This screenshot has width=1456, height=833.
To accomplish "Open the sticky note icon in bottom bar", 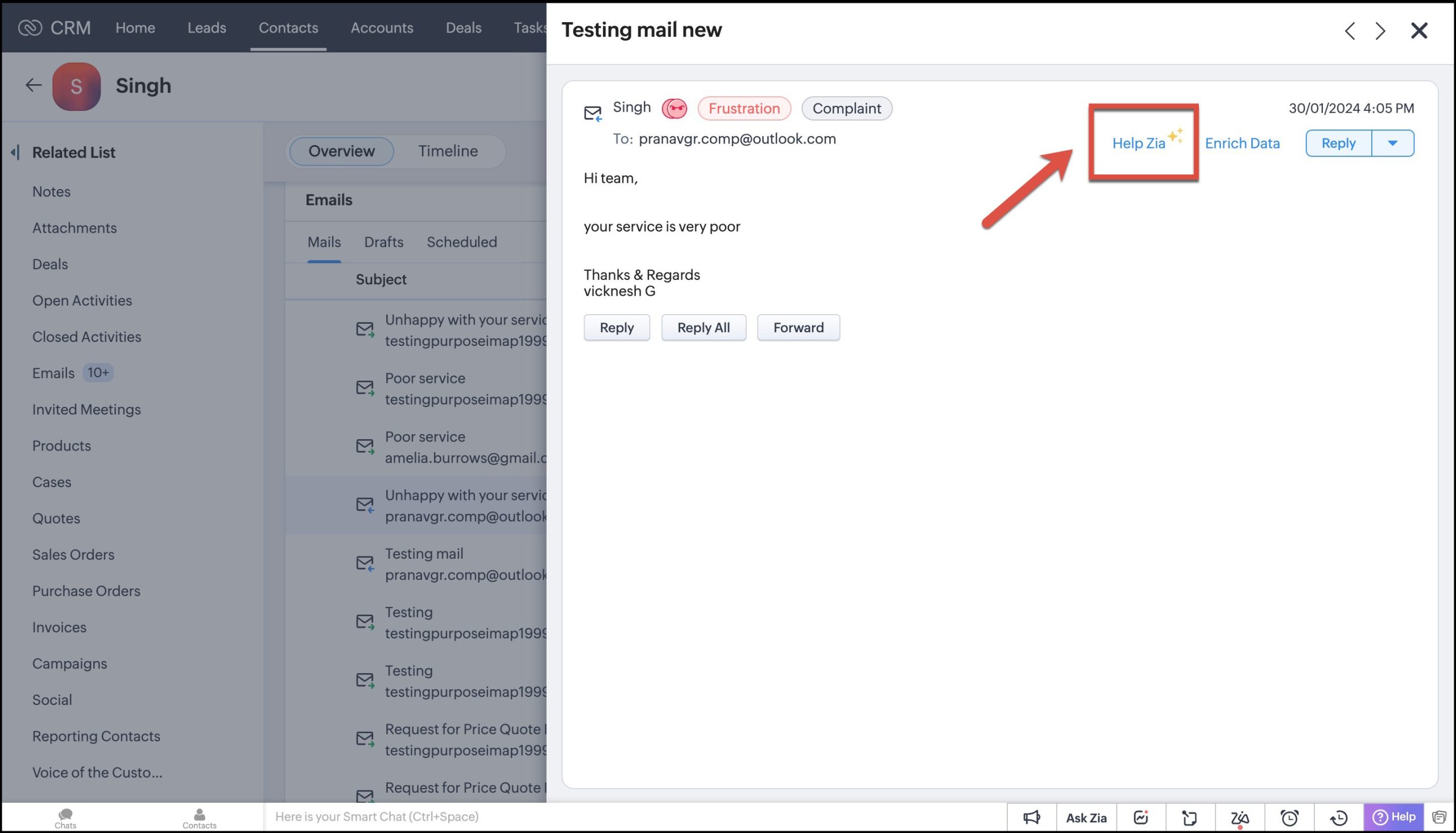I will [x=1189, y=817].
